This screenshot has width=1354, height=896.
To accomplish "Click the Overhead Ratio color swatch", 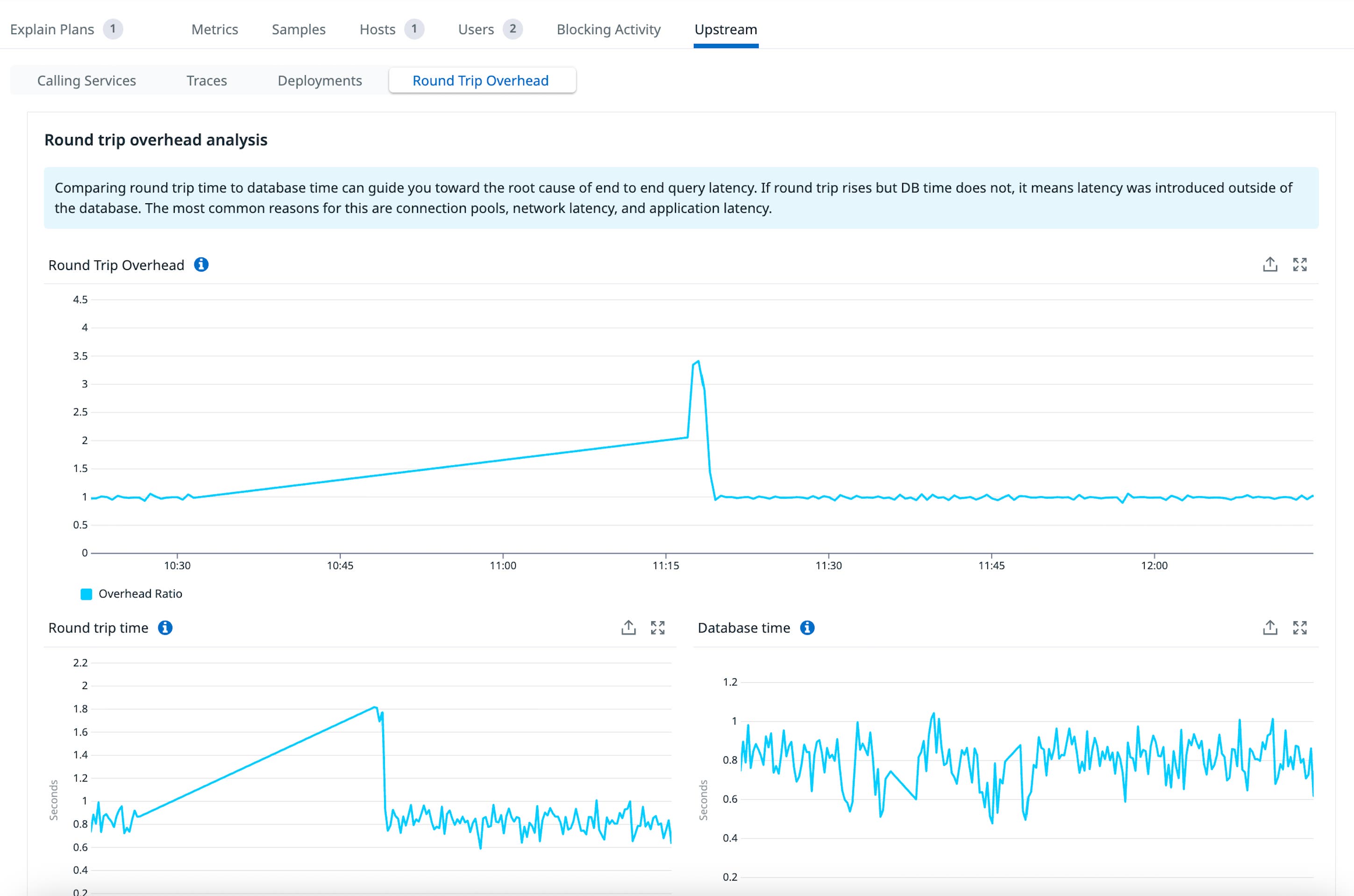I will coord(86,594).
